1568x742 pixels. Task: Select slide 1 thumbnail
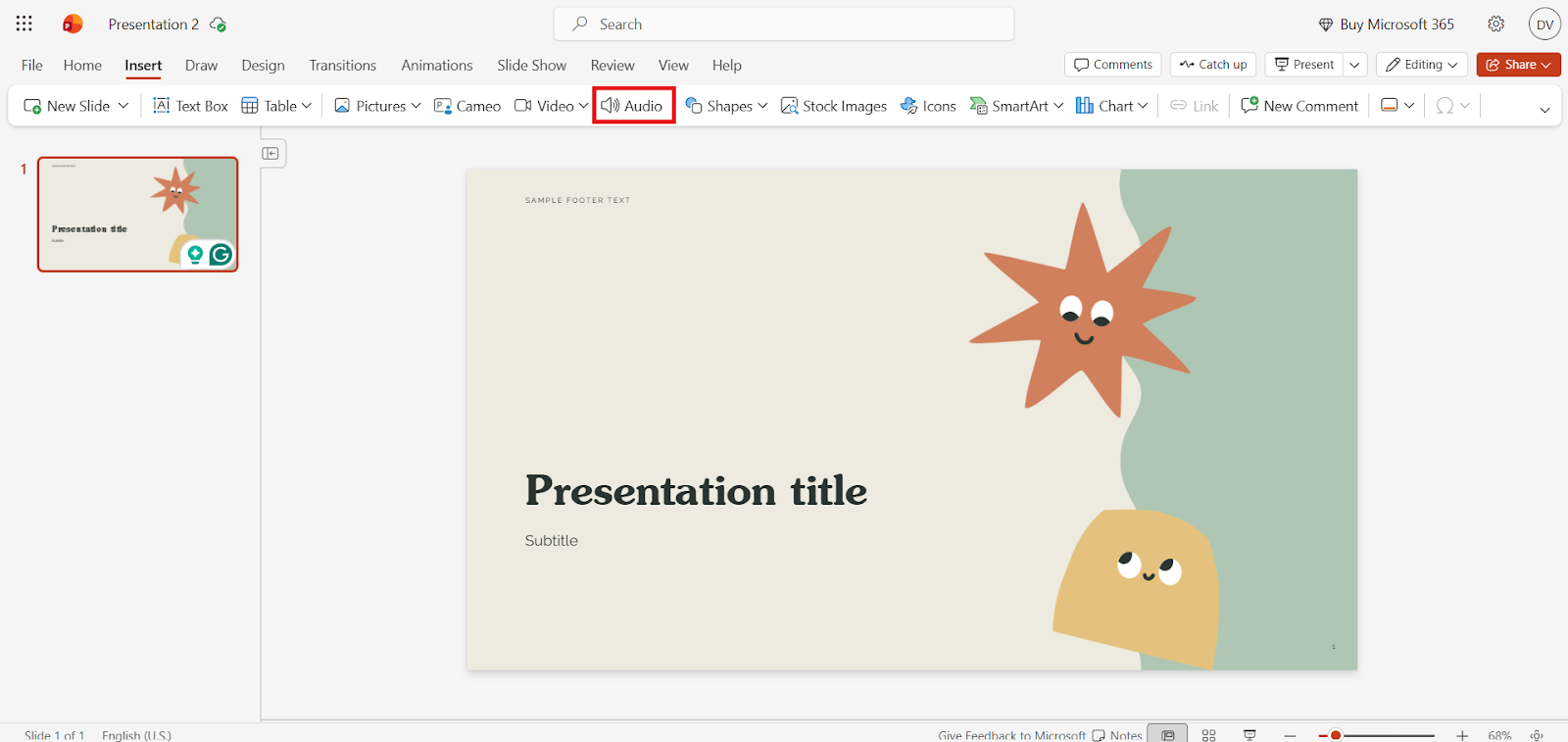tap(138, 214)
